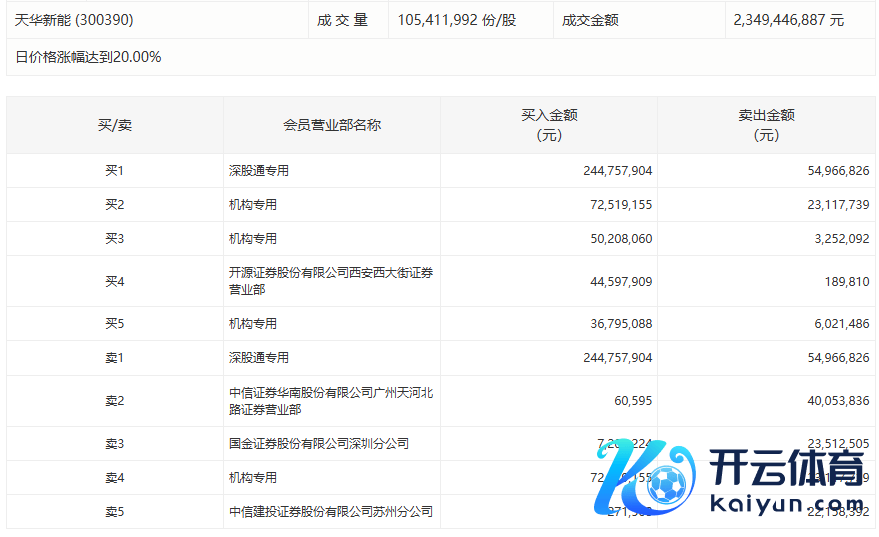Select the turnover value 2,349,446,887 元
Image resolution: width=879 pixels, height=537 pixels.
point(788,20)
